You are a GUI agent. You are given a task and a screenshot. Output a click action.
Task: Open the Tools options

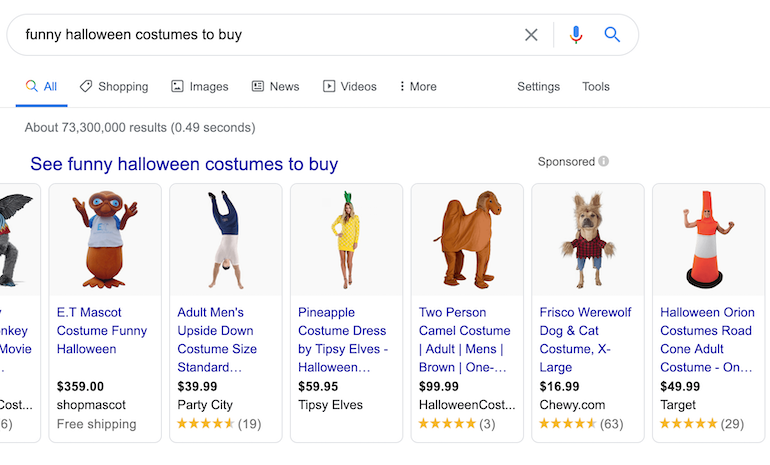[x=596, y=87]
